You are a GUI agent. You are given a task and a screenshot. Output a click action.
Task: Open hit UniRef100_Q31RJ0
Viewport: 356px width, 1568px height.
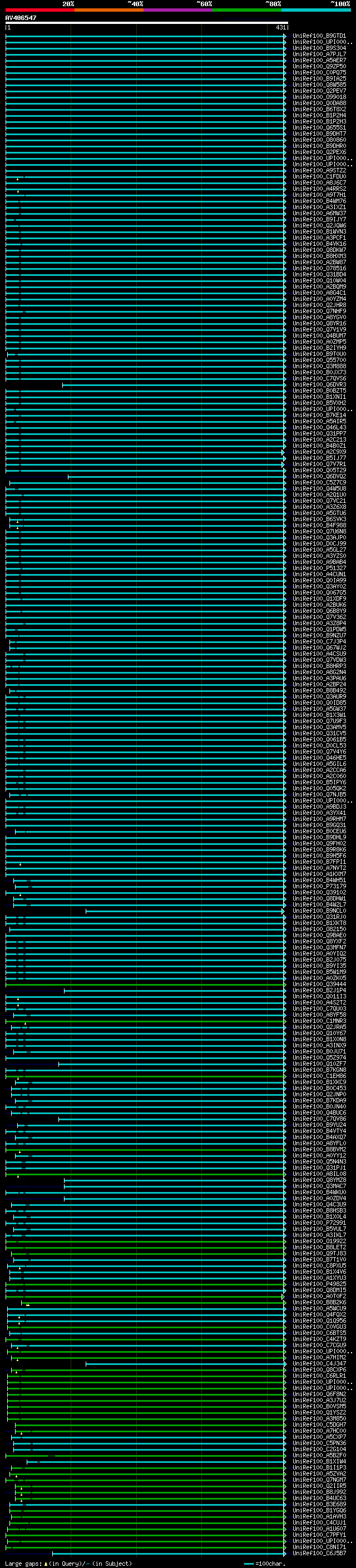click(x=319, y=917)
